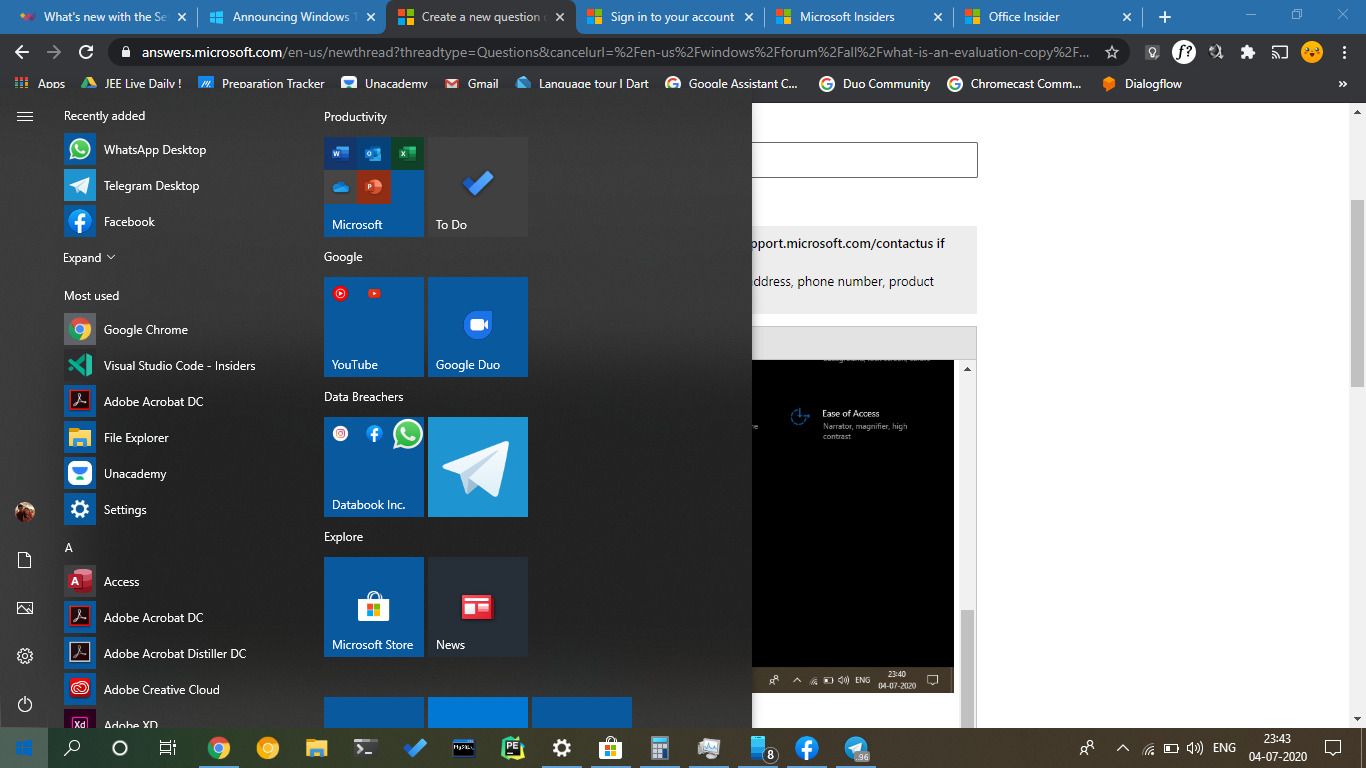Open the Power menu icon in Start sidebar
Screen dimensions: 1366x768
tap(25, 704)
